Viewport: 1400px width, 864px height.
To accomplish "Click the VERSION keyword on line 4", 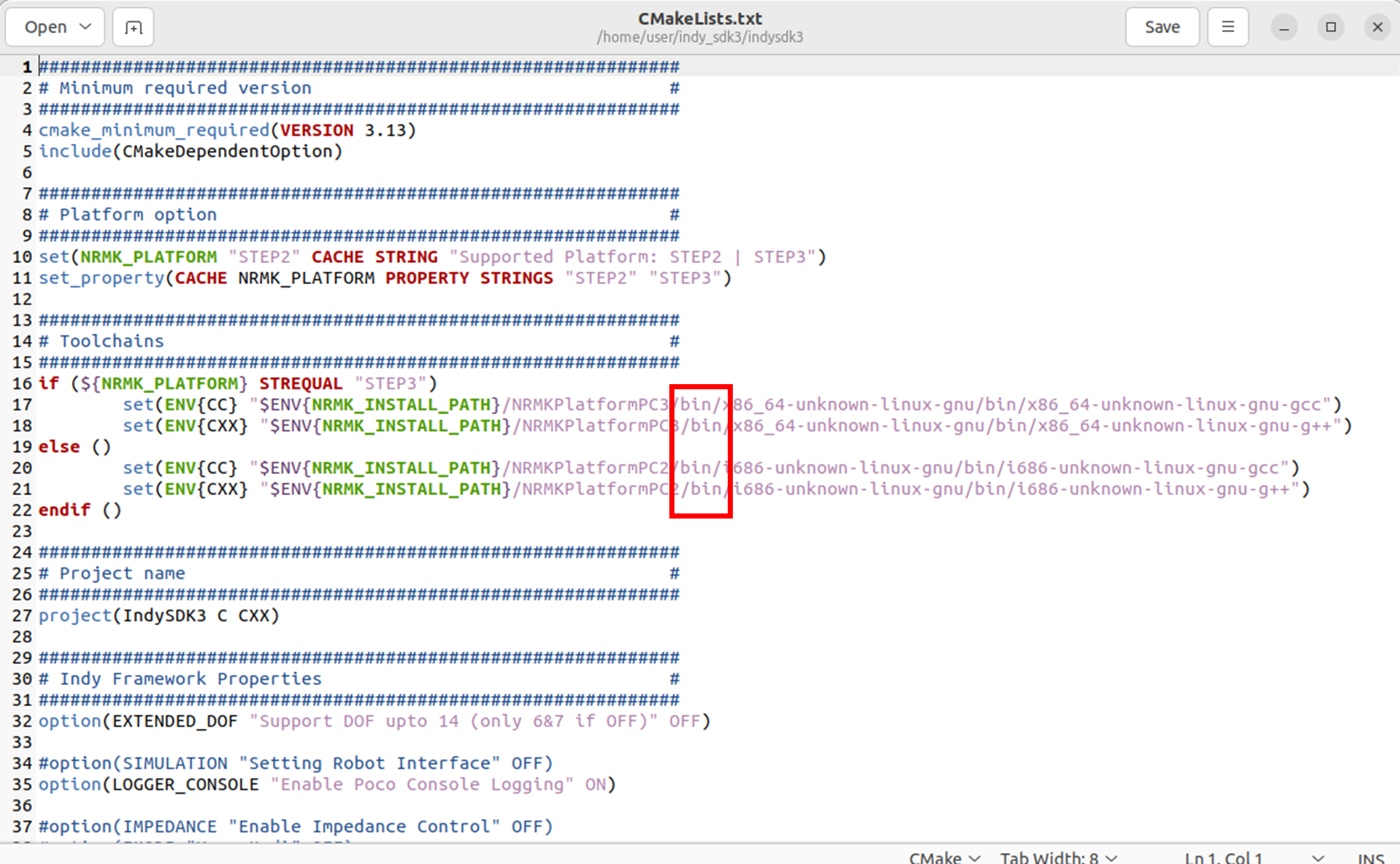I will click(x=317, y=130).
